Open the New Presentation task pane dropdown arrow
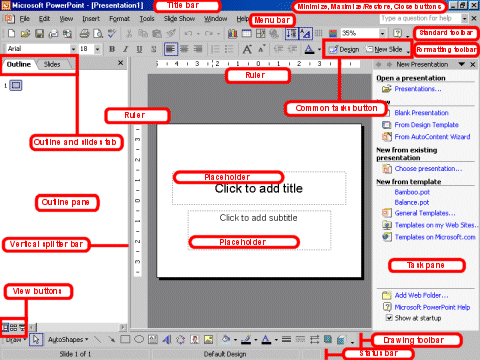This screenshot has height=360, width=480. click(461, 64)
